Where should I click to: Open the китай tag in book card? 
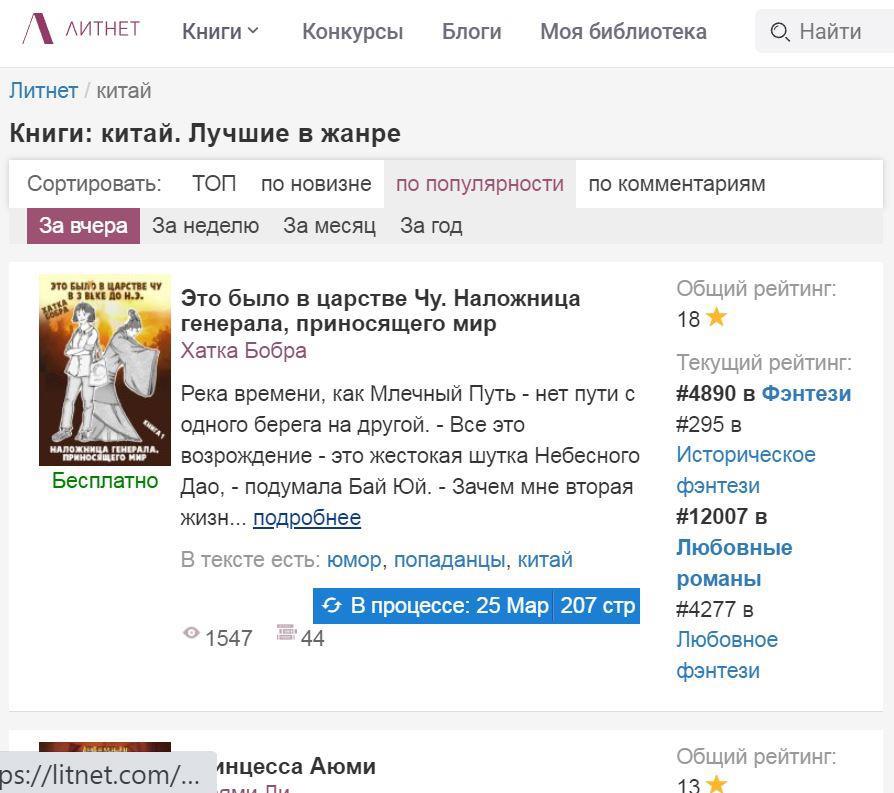click(544, 560)
